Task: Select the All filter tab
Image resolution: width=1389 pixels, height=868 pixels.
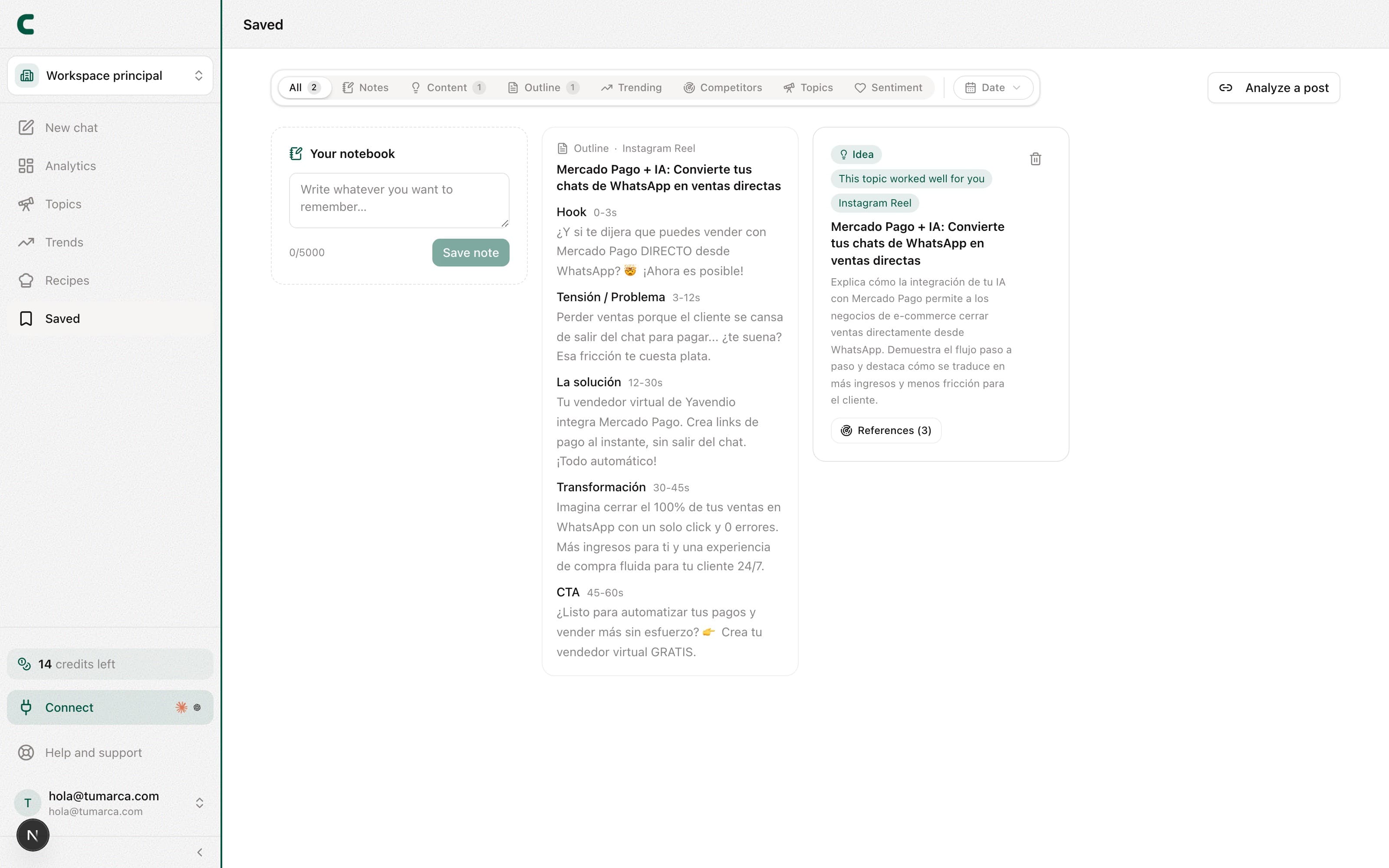Action: (x=304, y=88)
